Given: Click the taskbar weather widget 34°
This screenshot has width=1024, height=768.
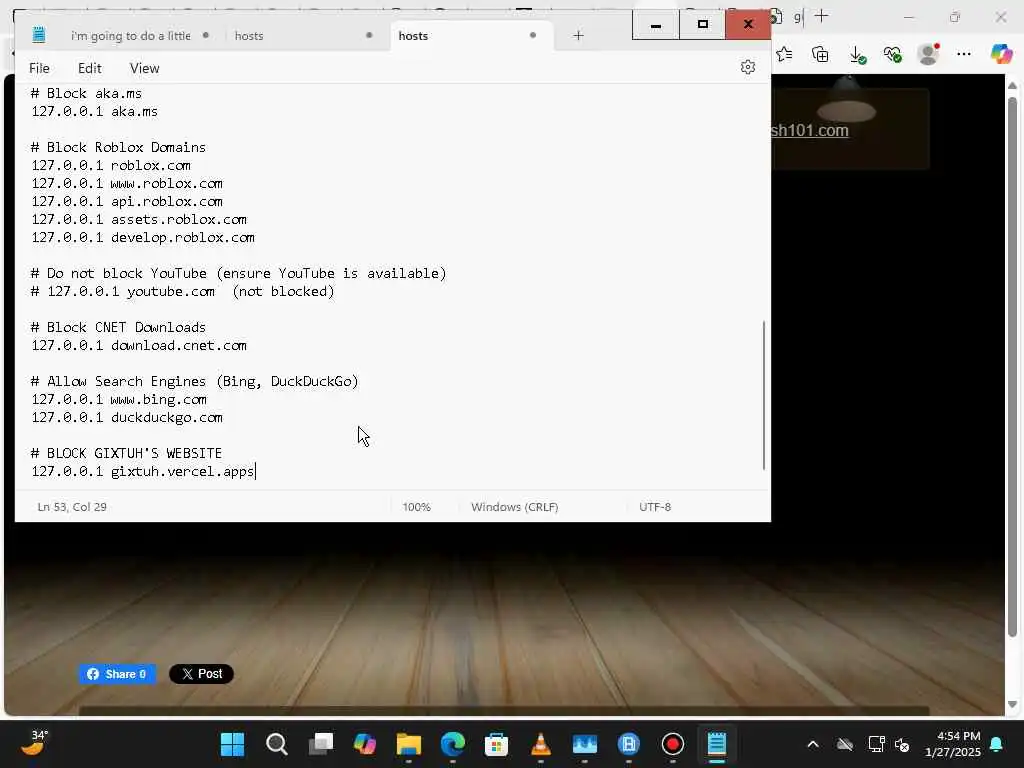Looking at the screenshot, I should [35, 743].
